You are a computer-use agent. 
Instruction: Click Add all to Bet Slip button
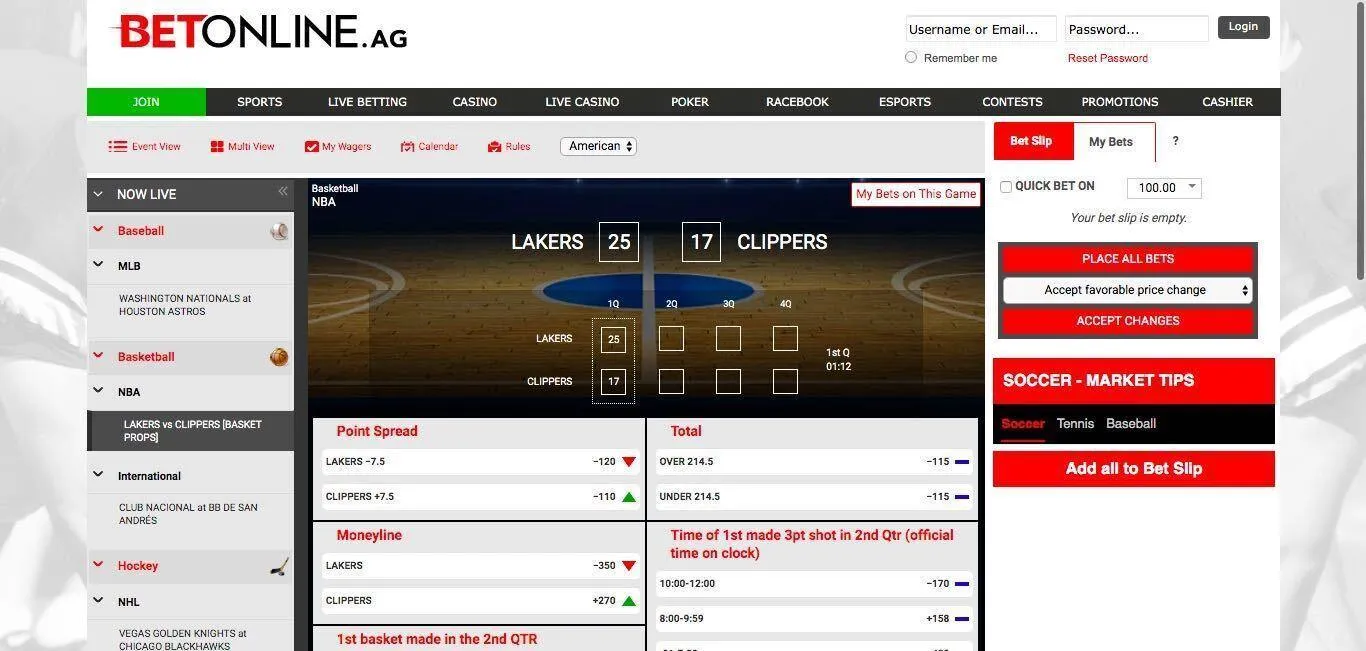click(1134, 469)
